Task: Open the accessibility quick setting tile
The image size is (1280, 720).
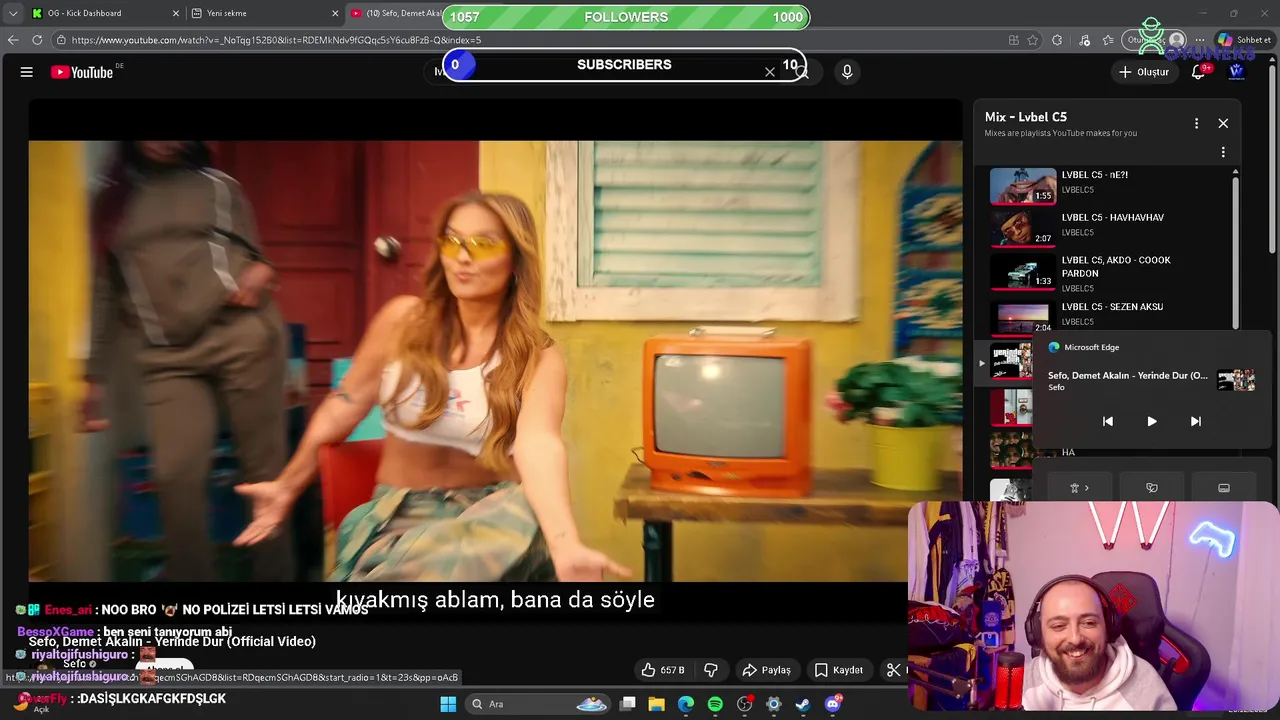Action: [x=1079, y=488]
